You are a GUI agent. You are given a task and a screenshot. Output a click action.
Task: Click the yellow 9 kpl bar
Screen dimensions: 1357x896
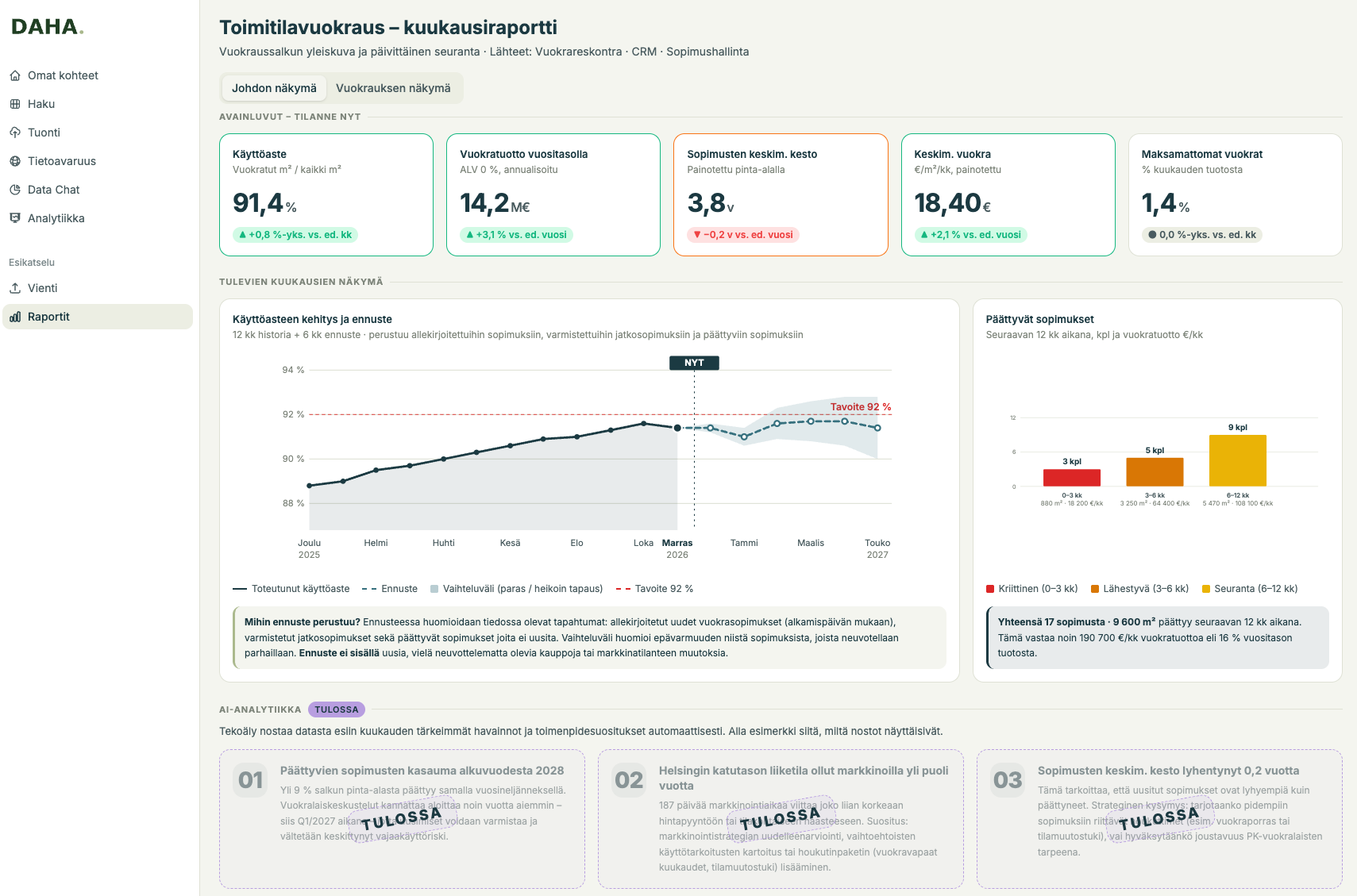tap(1238, 460)
